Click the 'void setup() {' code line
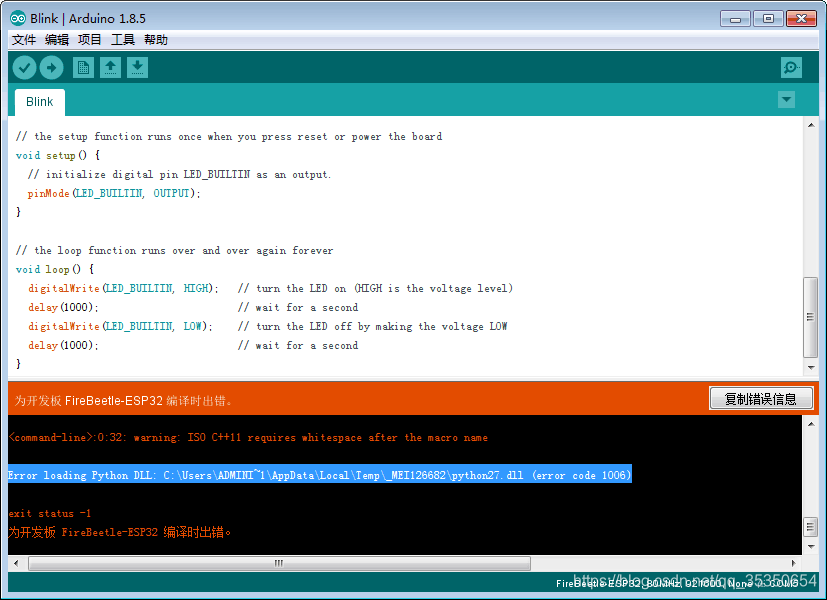 (58, 156)
